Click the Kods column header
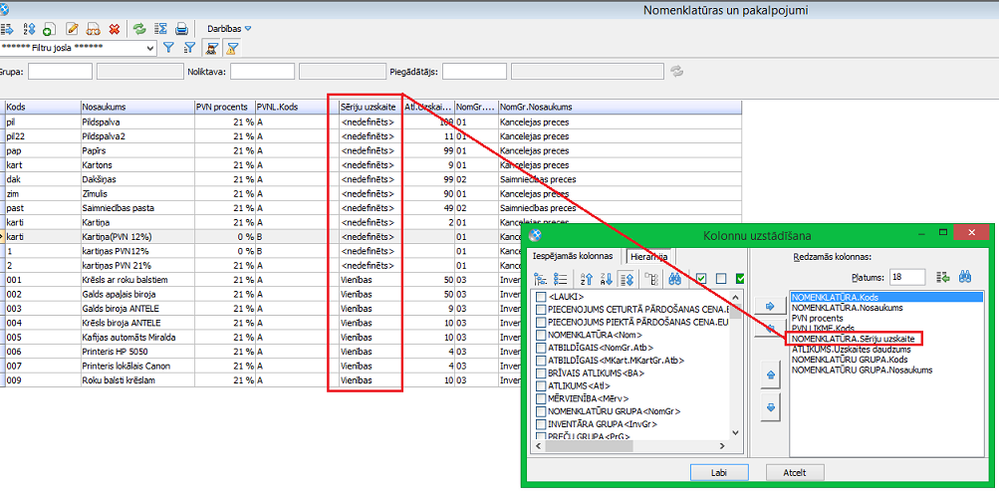Image resolution: width=999 pixels, height=495 pixels. [42, 107]
